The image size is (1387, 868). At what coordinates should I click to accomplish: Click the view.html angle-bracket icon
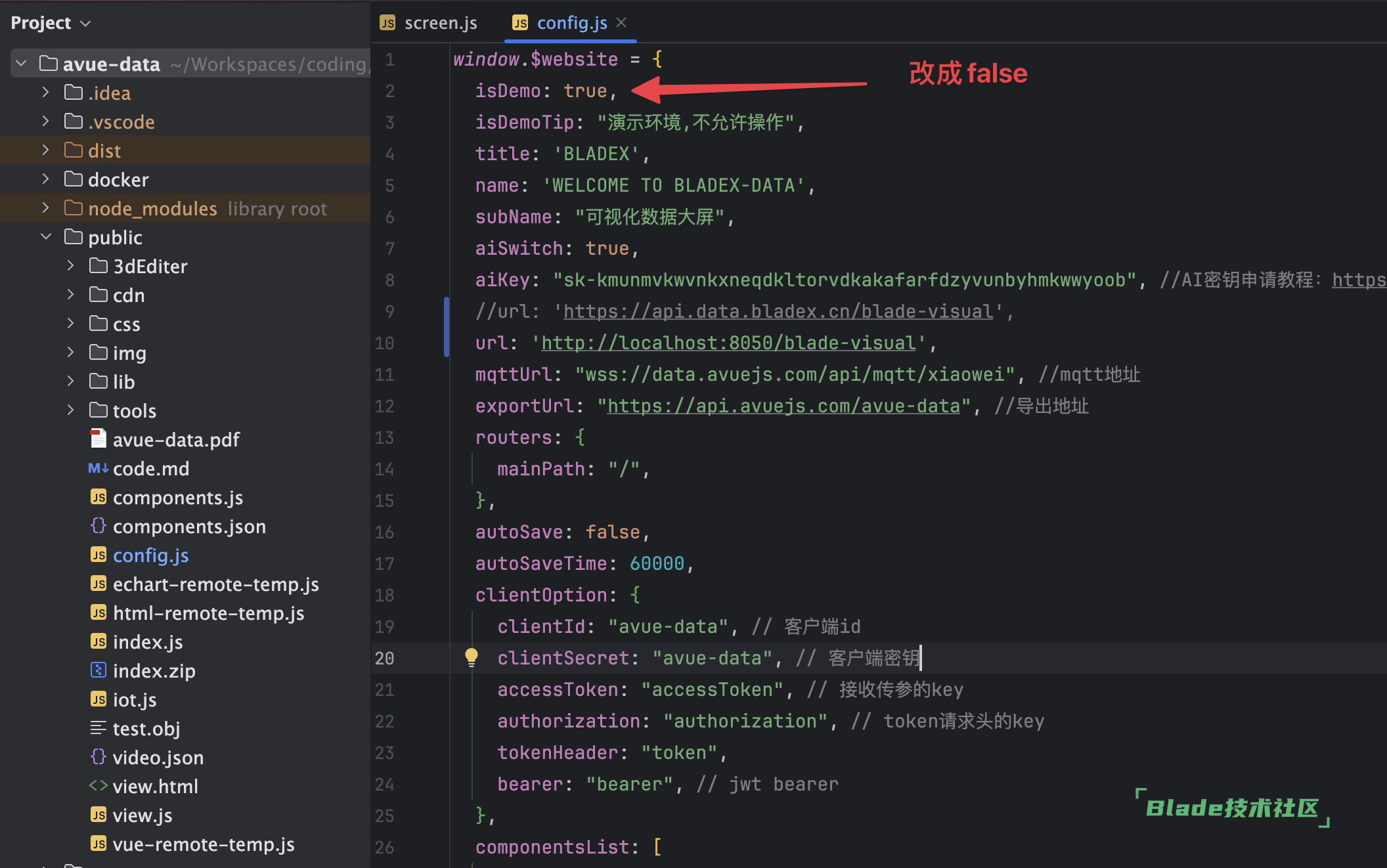(x=98, y=786)
